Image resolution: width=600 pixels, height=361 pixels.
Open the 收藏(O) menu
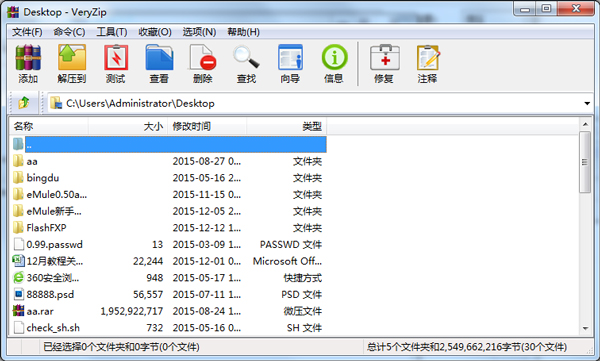155,32
